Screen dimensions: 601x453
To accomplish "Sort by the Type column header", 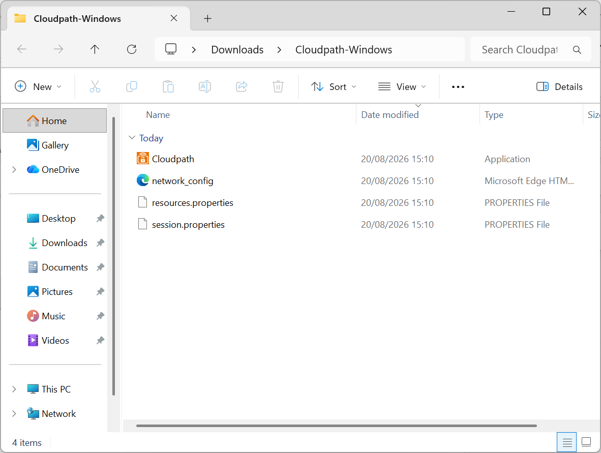I will pos(494,115).
